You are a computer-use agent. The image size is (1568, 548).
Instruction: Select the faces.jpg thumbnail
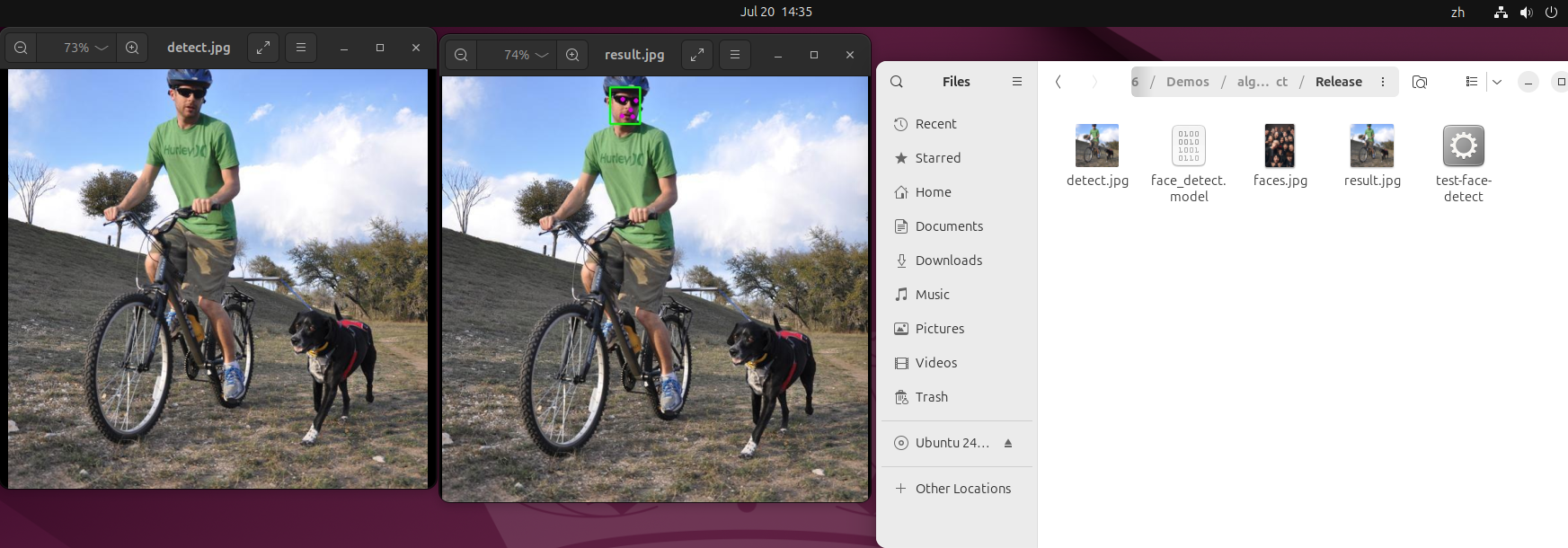(x=1280, y=146)
